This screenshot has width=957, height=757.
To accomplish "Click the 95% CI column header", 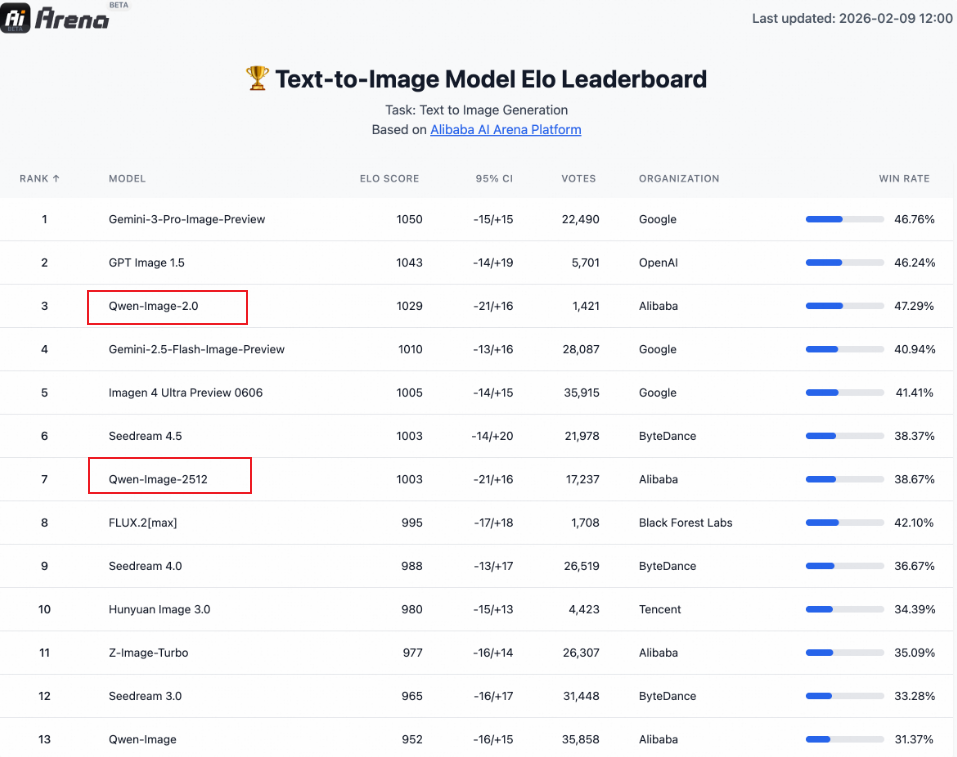I will [494, 179].
